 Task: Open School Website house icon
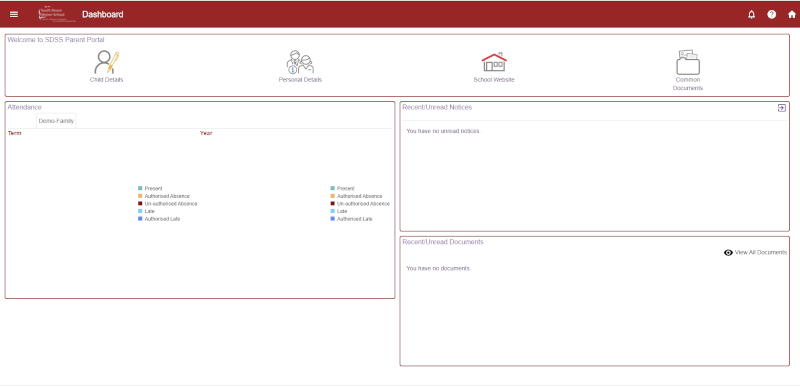494,62
